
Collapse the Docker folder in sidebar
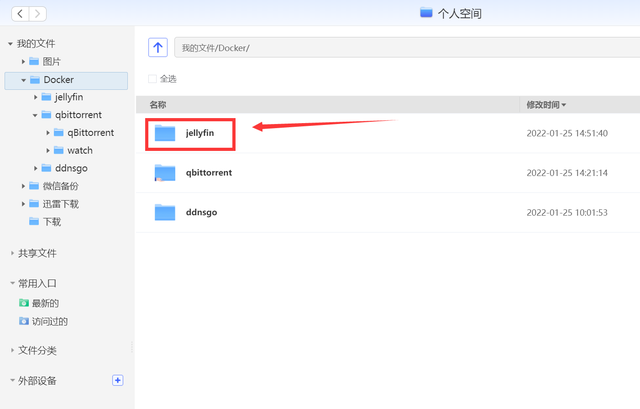(23, 80)
